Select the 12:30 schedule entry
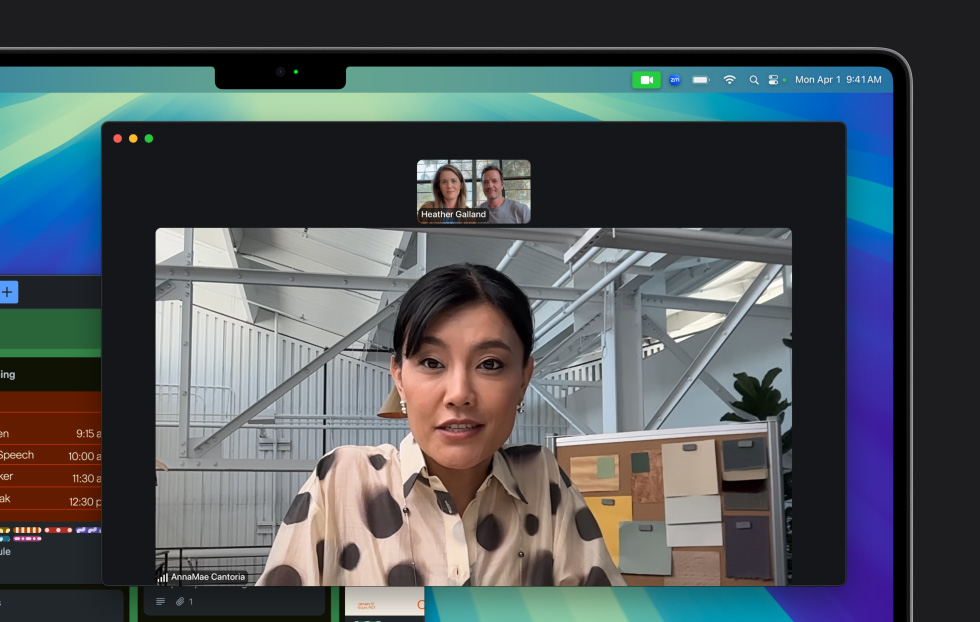Screen dimensions: 980x622 50,500
